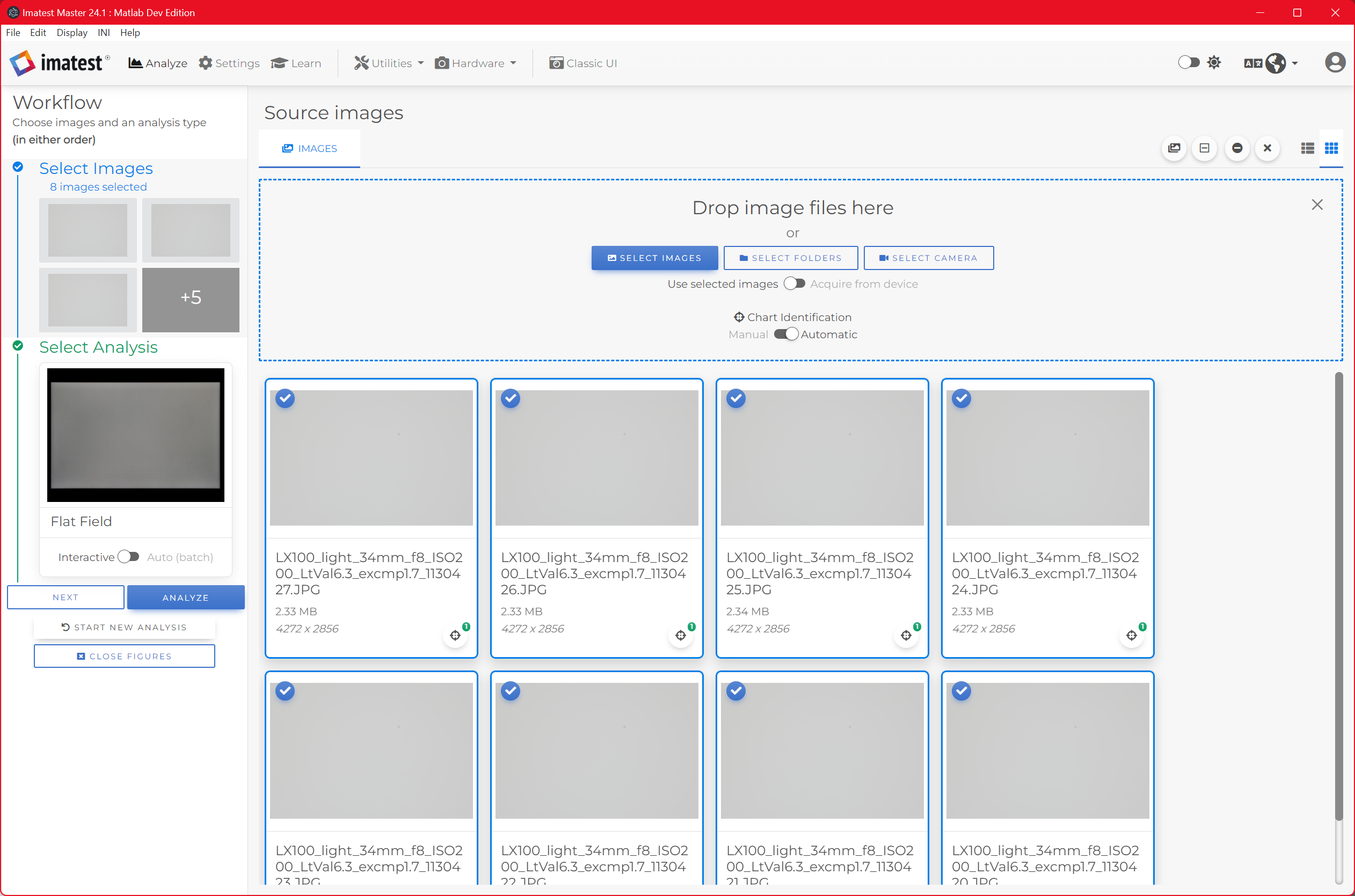Click the deselect all minus icon
This screenshot has width=1355, height=896.
[x=1237, y=149]
